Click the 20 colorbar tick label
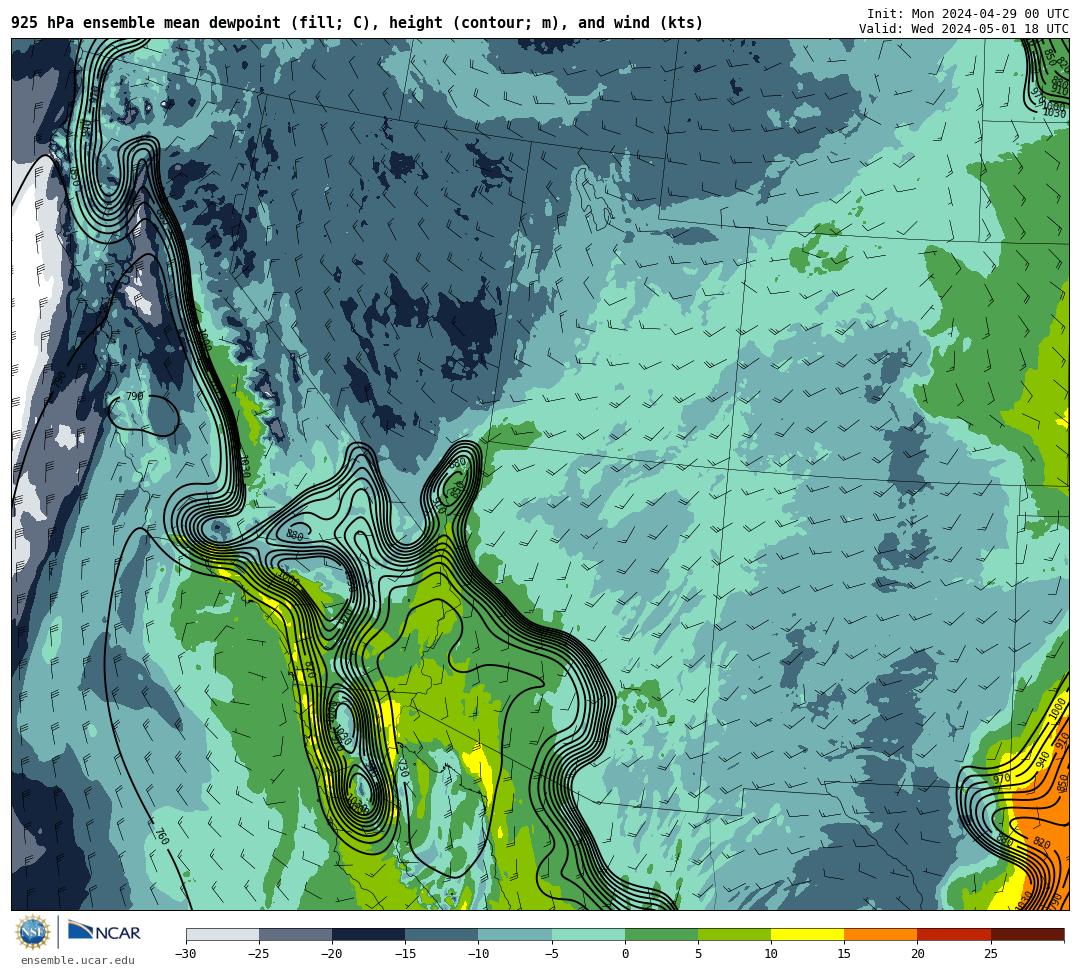 917,954
